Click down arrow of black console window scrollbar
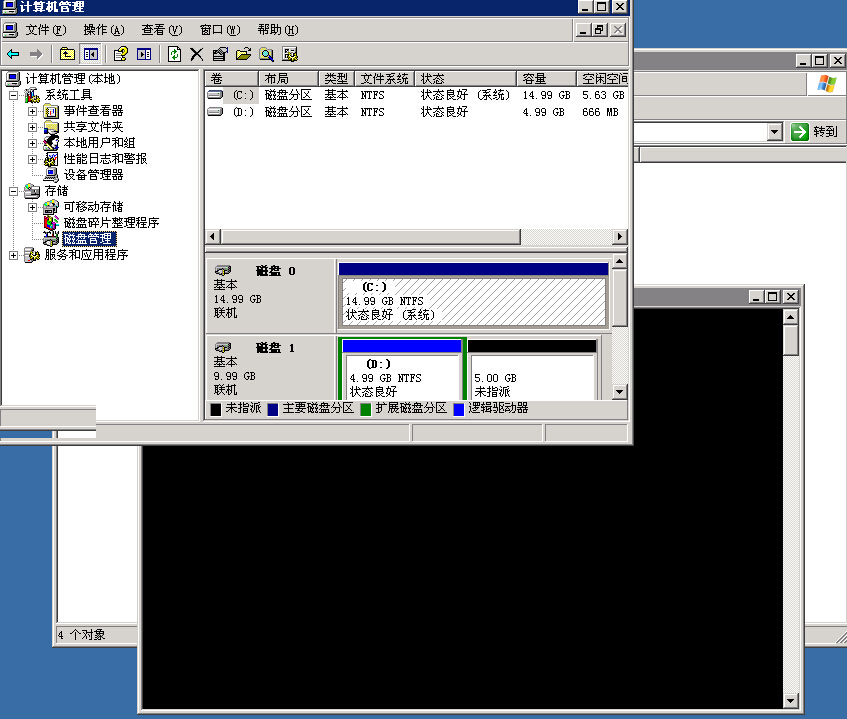Image resolution: width=847 pixels, height=719 pixels. 791,701
